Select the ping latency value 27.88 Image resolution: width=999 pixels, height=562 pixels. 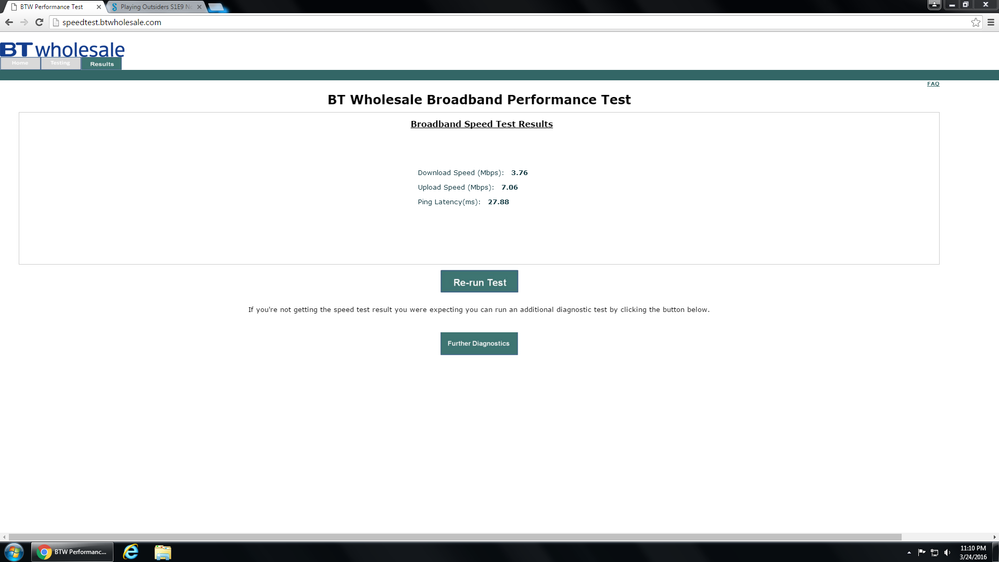[498, 202]
